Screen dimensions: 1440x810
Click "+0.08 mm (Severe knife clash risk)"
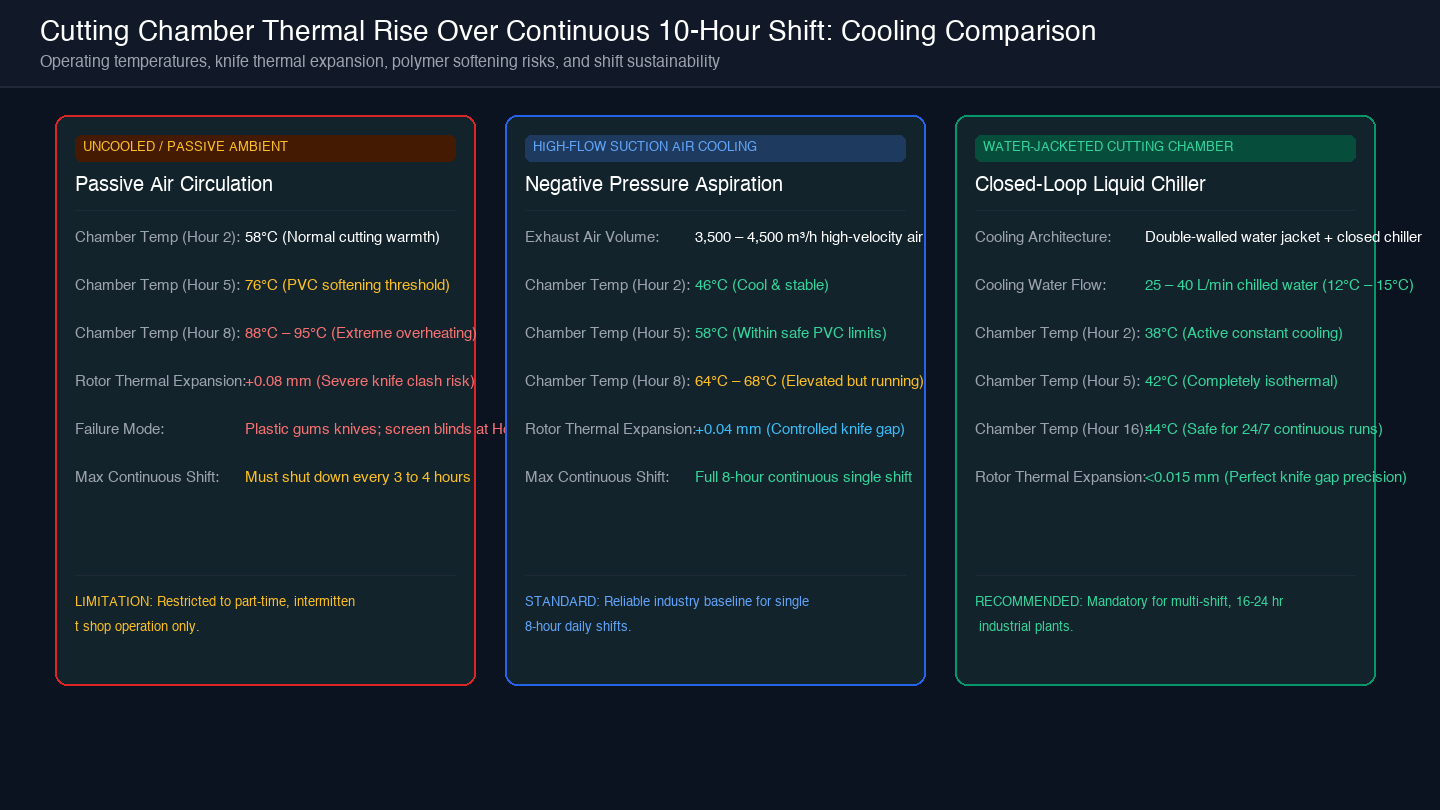click(x=360, y=381)
